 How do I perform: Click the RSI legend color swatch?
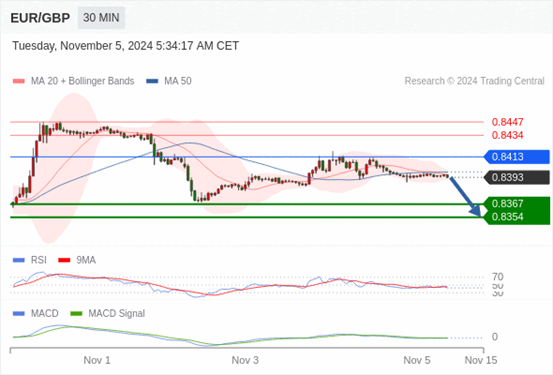(x=19, y=260)
